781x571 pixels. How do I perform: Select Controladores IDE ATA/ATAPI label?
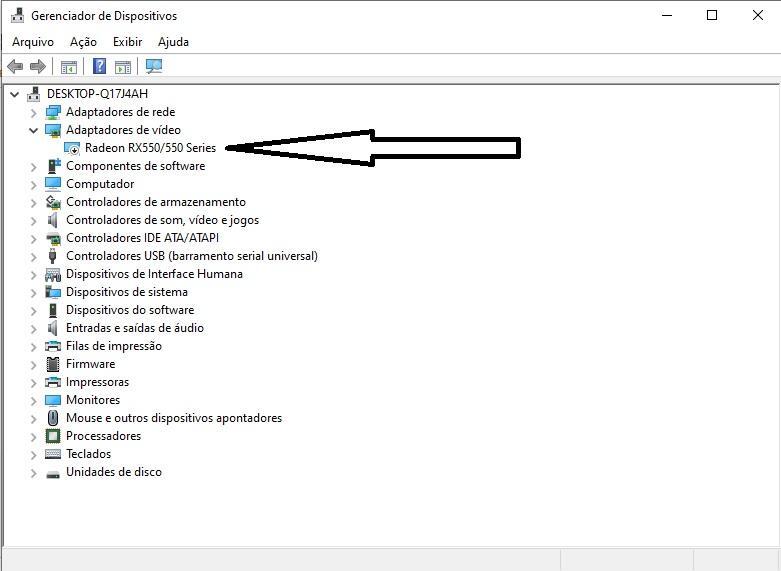[x=142, y=238]
